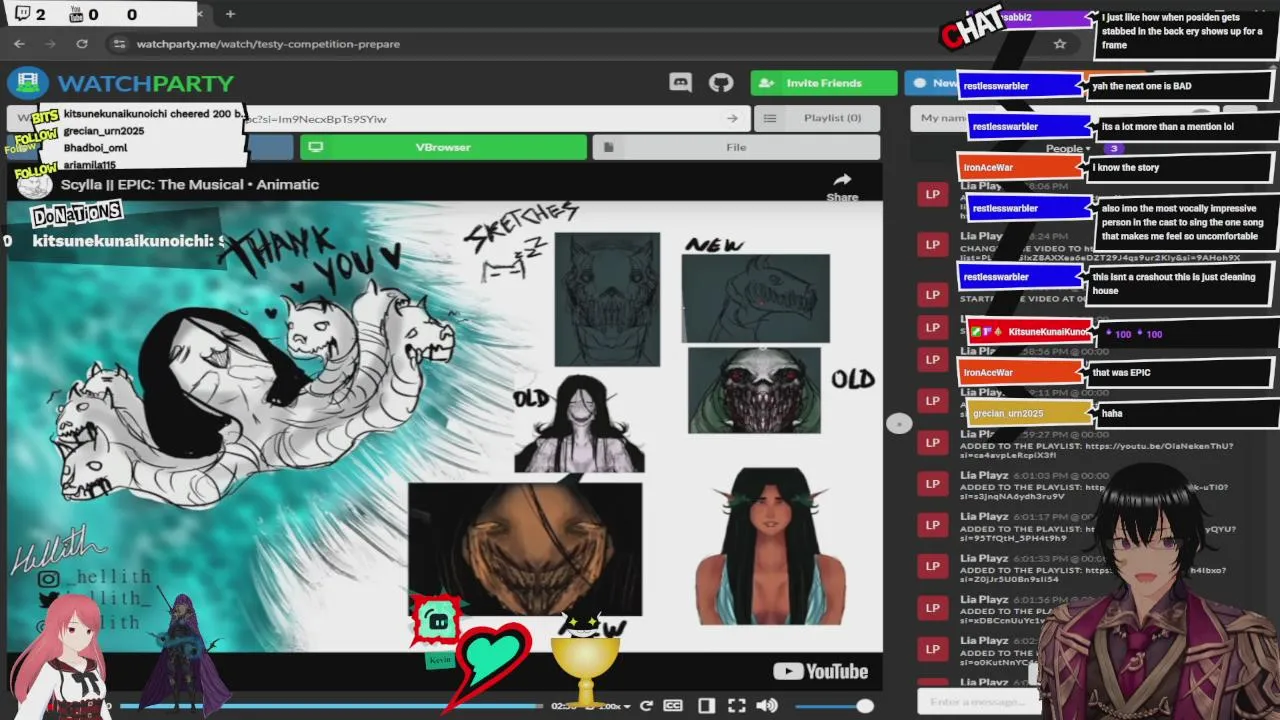This screenshot has width=1280, height=720.
Task: Toggle closed captions CC in player
Action: (673, 706)
